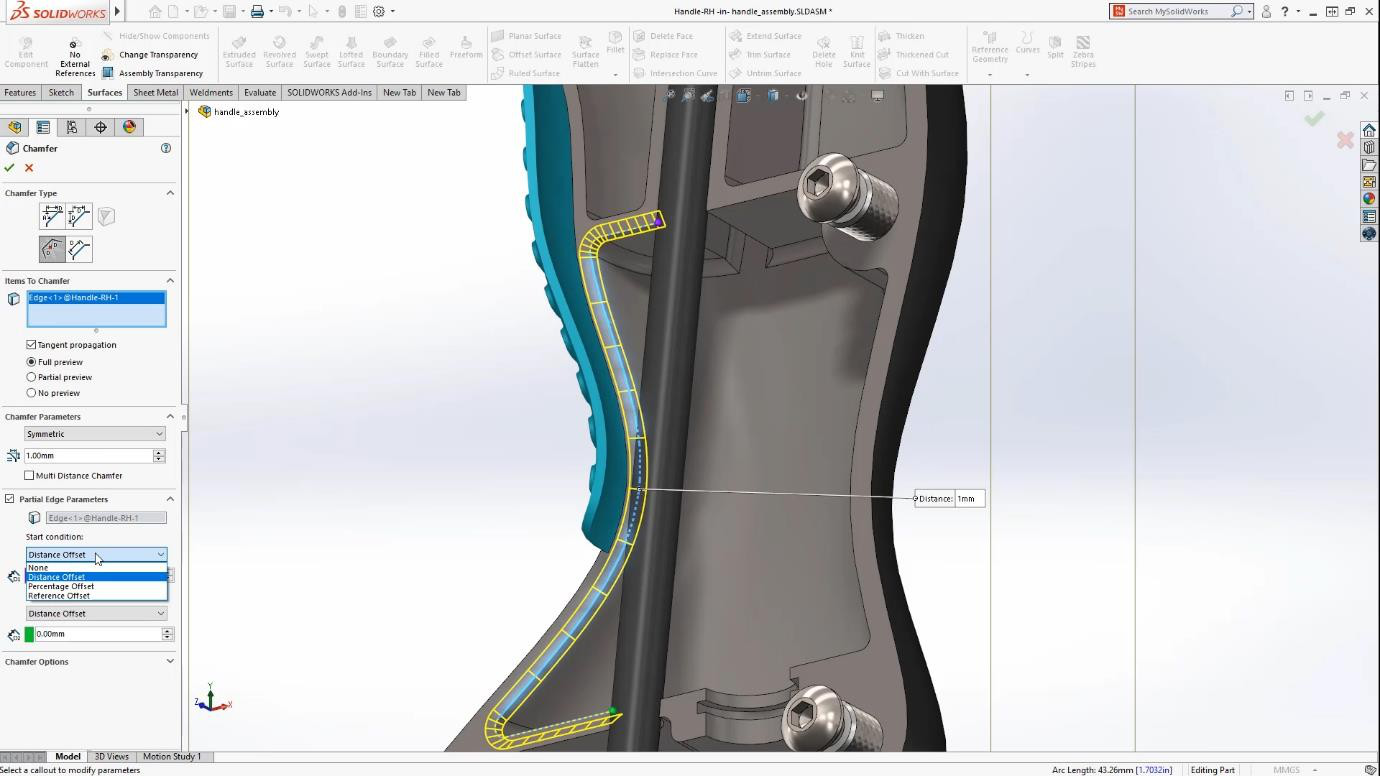
Task: Switch to the Sheet Metal tab
Action: click(155, 92)
